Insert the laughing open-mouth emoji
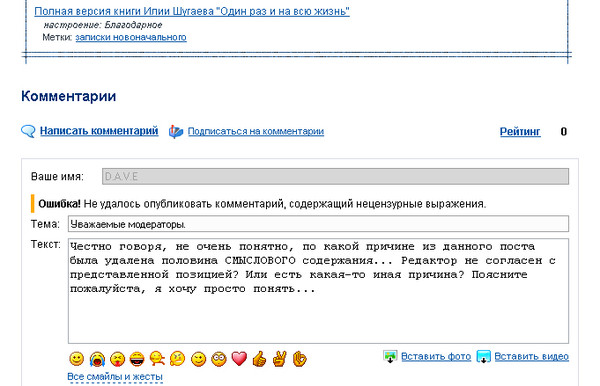This screenshot has height=386, width=600. coord(137,359)
